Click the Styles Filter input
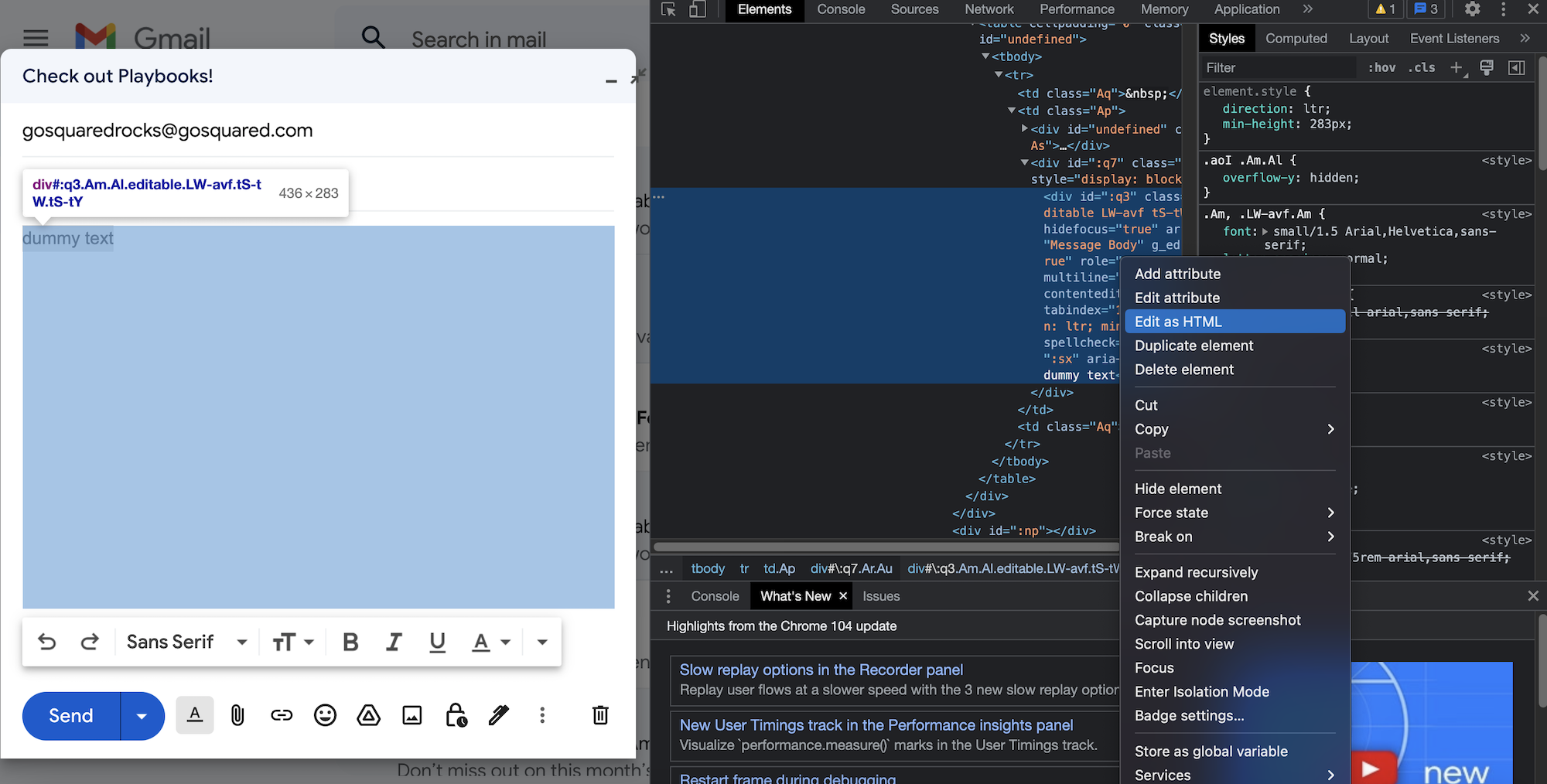 click(x=1279, y=68)
